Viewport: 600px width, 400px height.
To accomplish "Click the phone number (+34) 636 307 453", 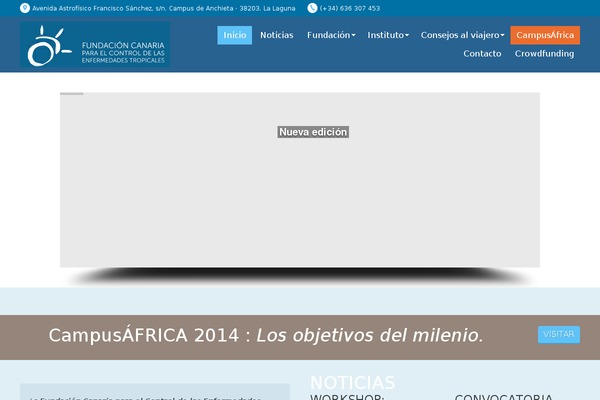I will pos(350,8).
